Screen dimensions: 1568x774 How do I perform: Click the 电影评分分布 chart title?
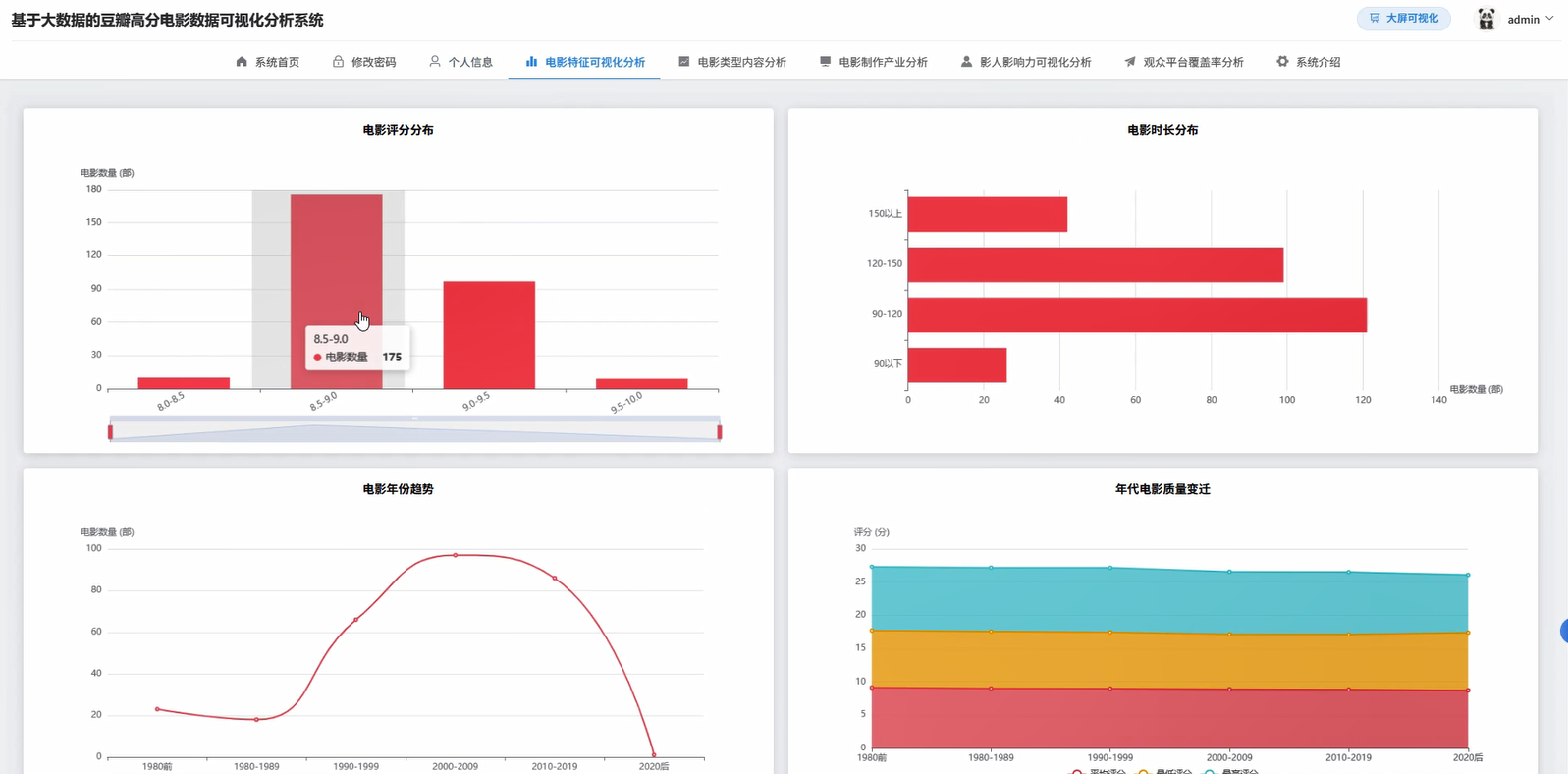pyautogui.click(x=398, y=130)
